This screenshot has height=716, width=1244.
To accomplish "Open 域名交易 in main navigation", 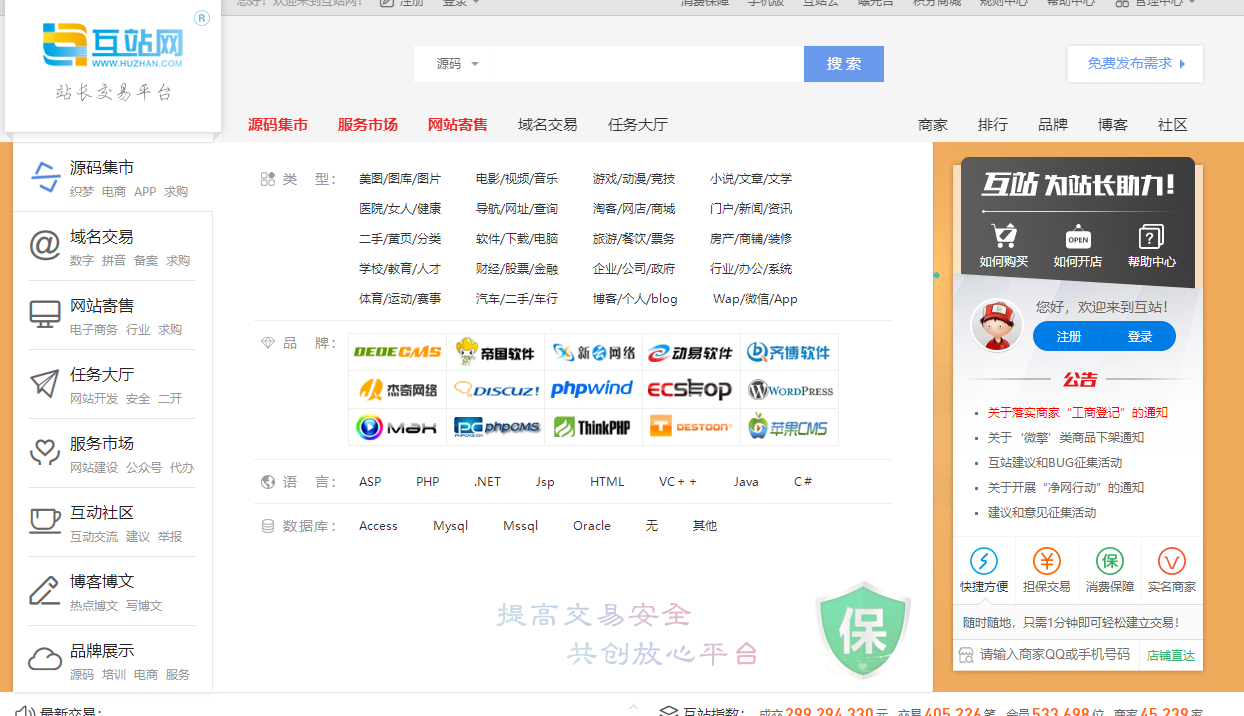I will [548, 125].
